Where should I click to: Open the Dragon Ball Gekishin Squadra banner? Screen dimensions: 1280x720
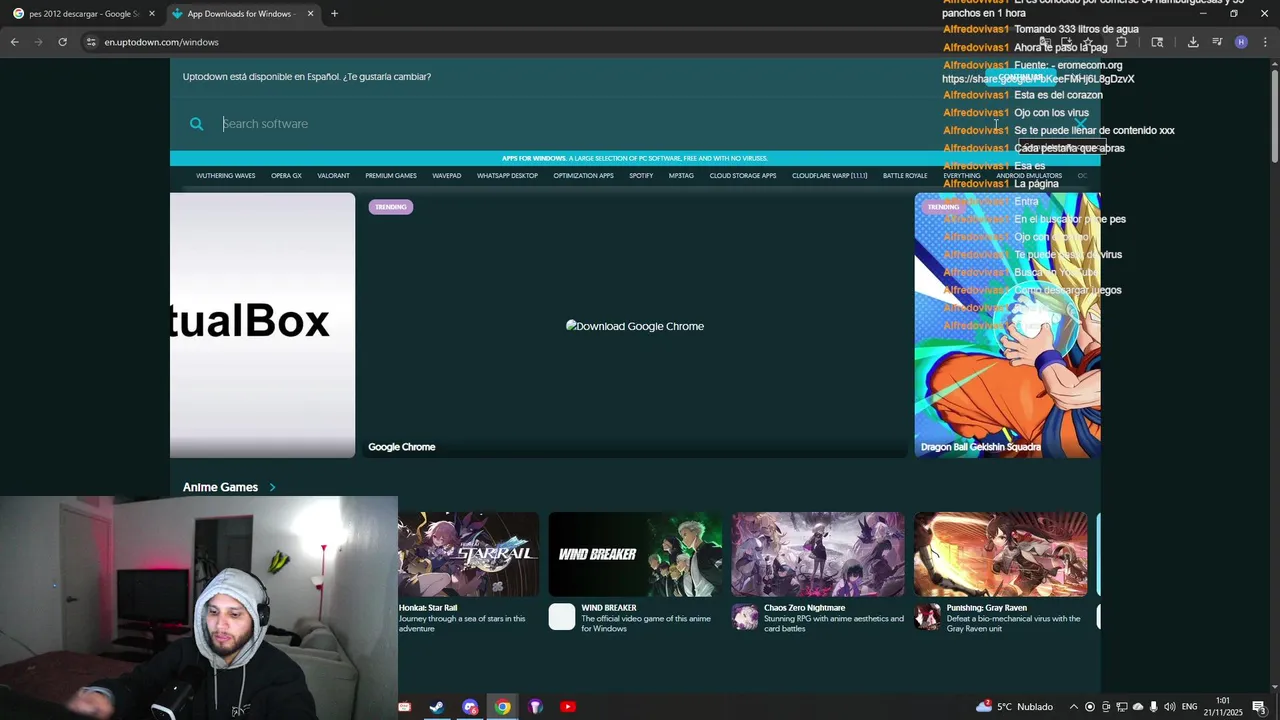(1008, 326)
